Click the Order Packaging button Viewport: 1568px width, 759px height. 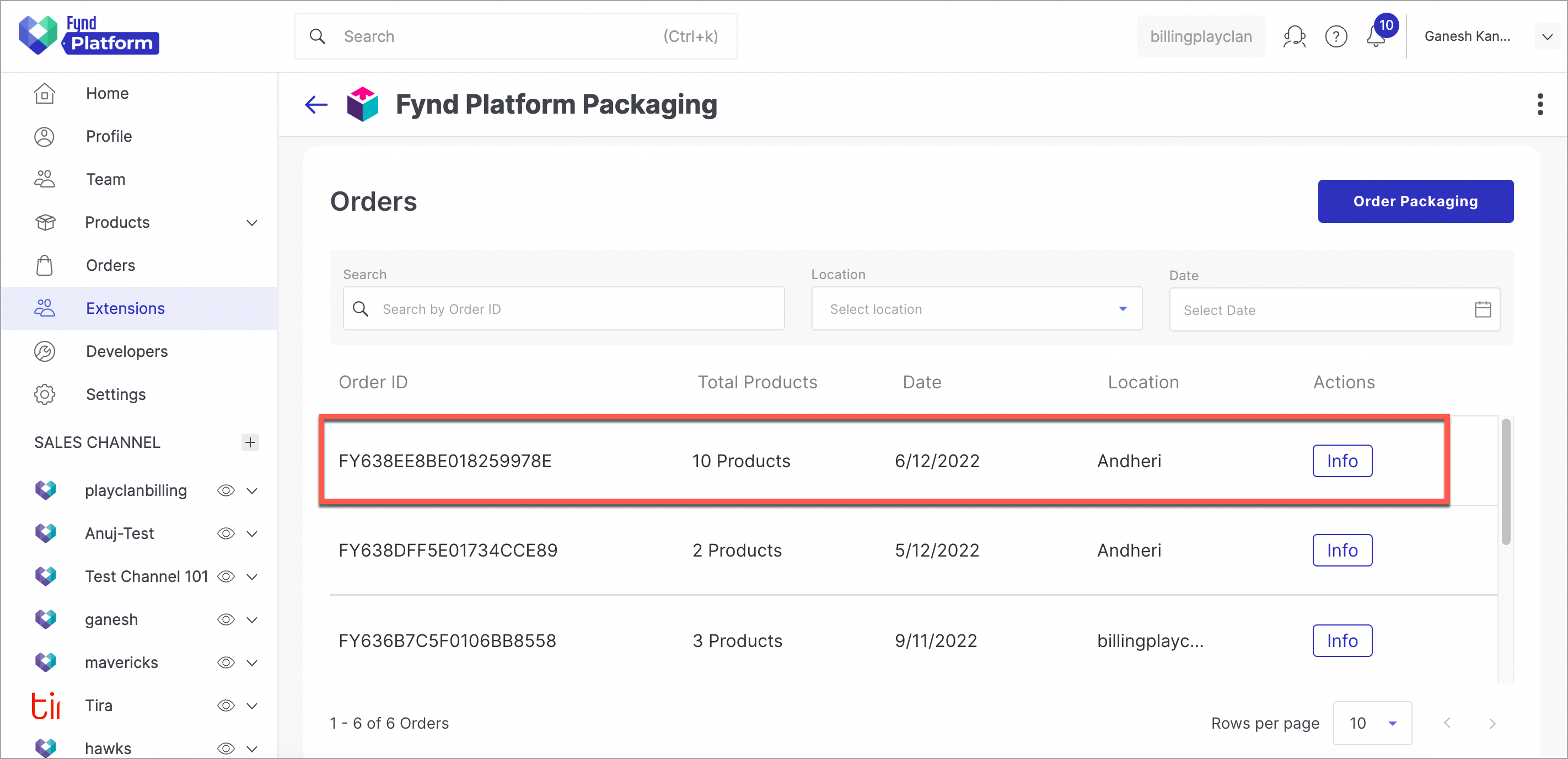coord(1415,202)
